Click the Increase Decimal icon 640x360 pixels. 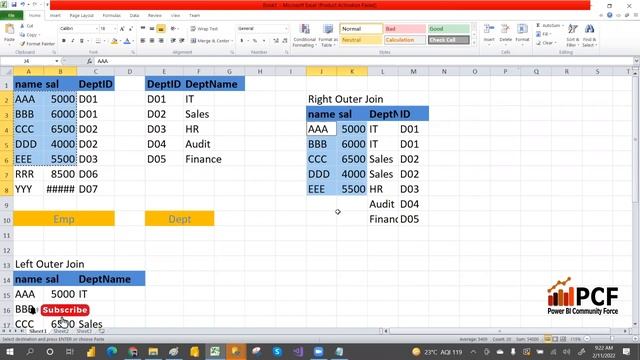[276, 40]
